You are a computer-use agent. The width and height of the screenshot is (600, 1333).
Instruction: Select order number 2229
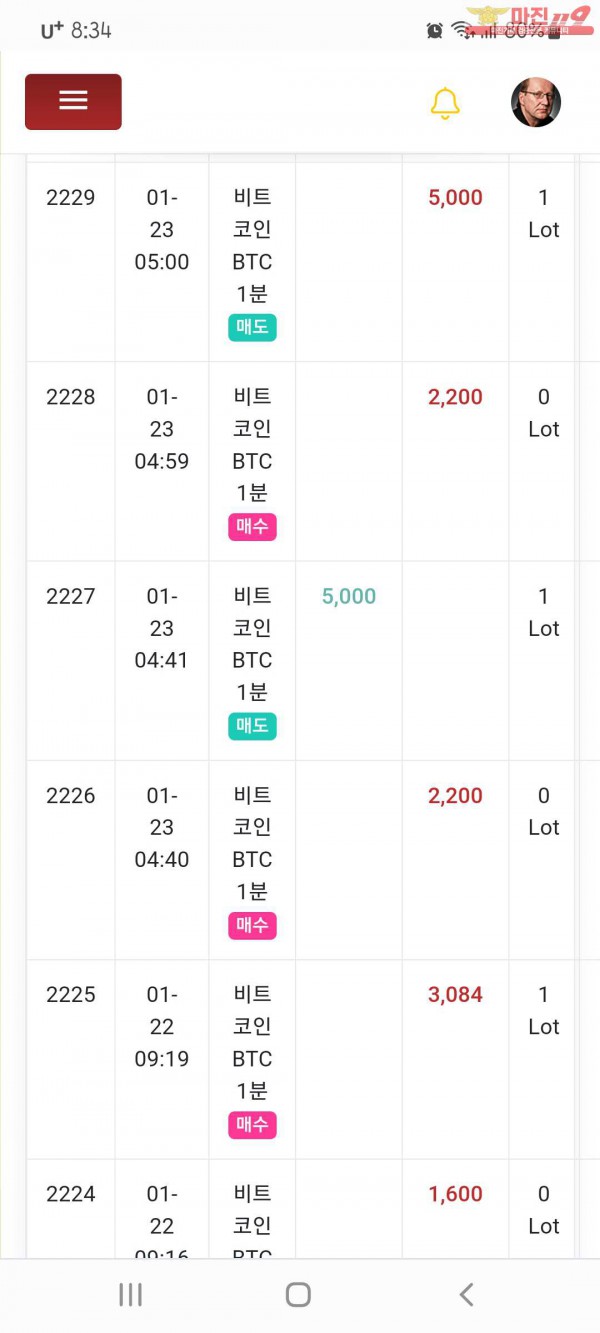click(x=71, y=197)
